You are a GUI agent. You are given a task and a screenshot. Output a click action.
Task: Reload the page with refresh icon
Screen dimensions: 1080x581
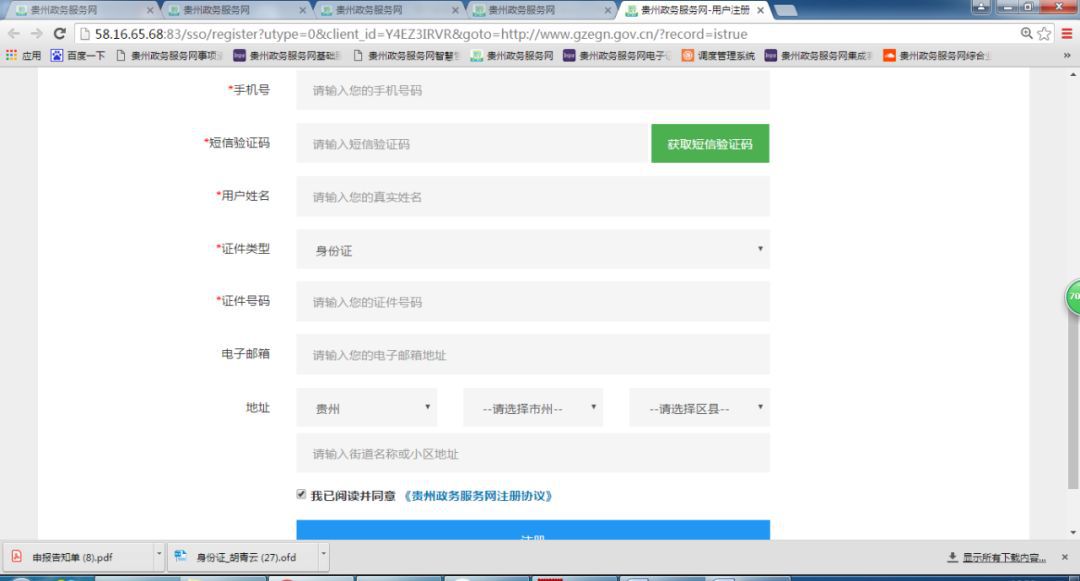click(60, 34)
